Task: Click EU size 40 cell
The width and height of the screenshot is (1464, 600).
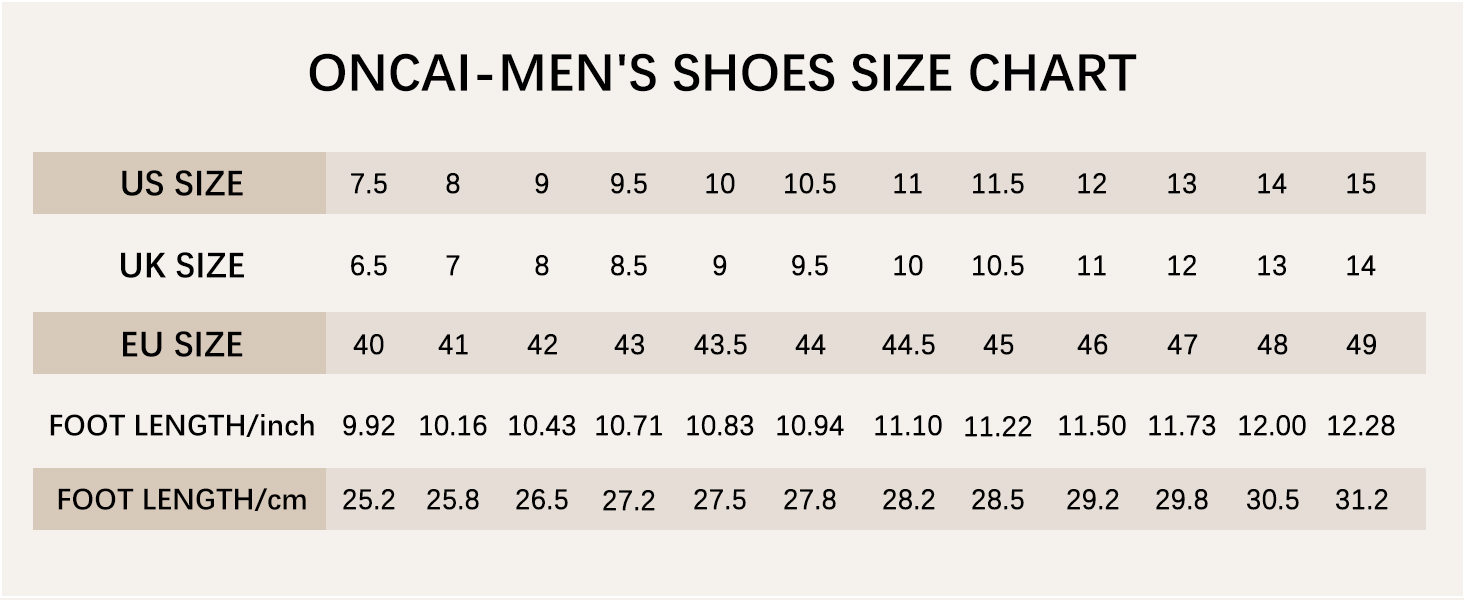Action: tap(368, 345)
